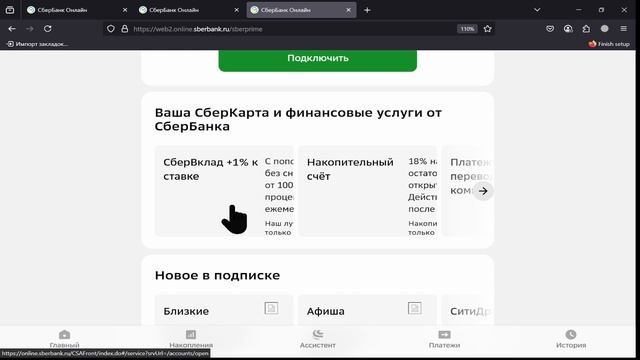Open the list all tabs dropdown
The width and height of the screenshot is (640, 360).
537,10
